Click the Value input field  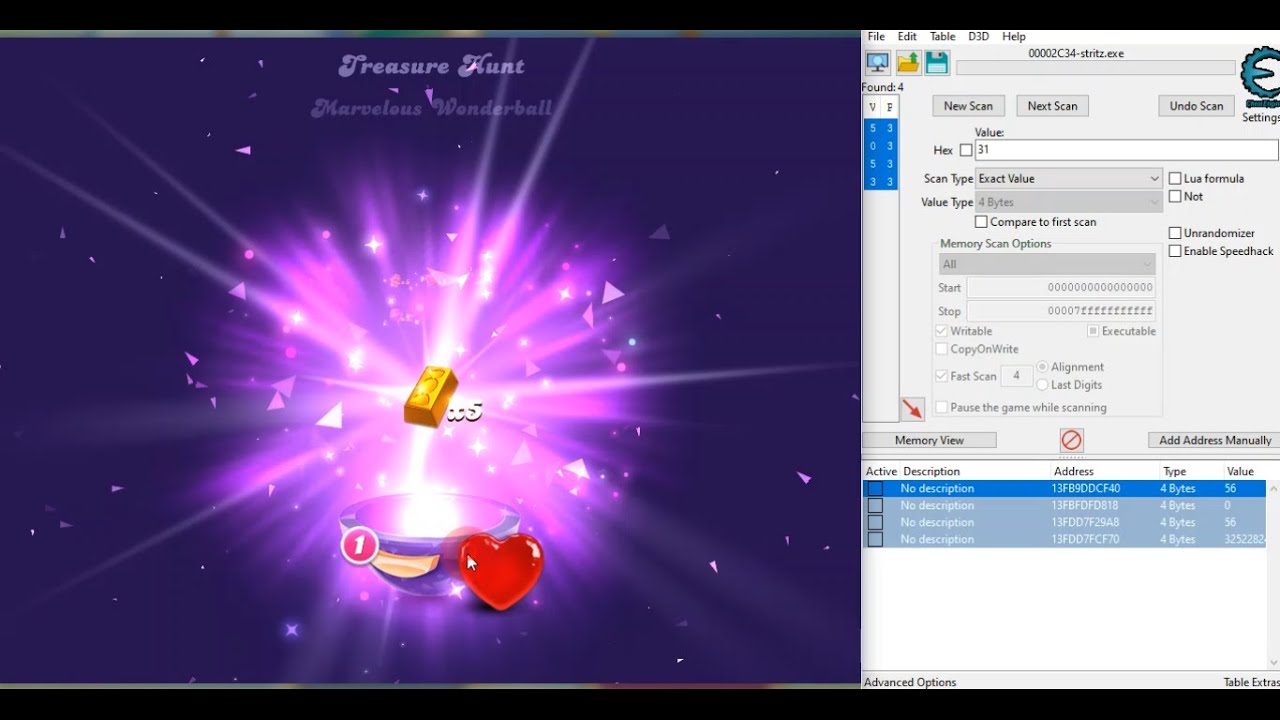point(1126,150)
